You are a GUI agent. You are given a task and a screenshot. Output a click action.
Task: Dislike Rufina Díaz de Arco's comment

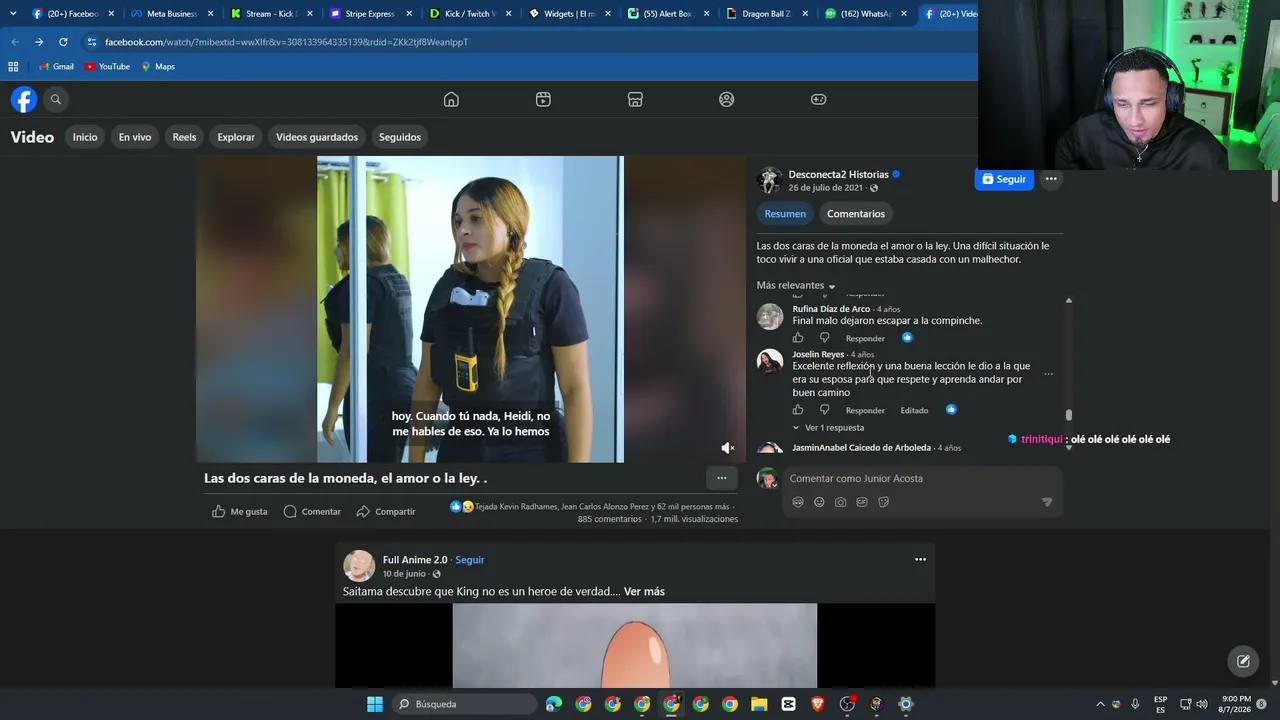[x=825, y=338]
